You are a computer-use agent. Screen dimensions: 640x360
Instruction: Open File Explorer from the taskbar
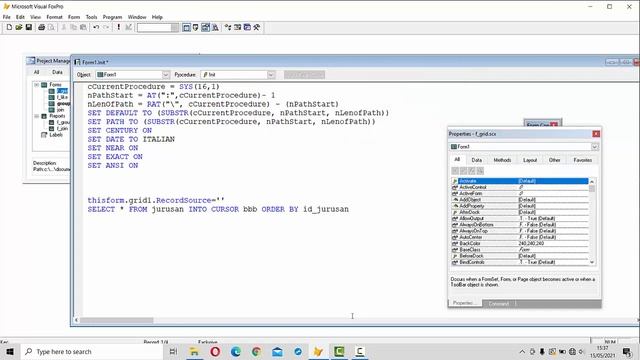(194, 351)
